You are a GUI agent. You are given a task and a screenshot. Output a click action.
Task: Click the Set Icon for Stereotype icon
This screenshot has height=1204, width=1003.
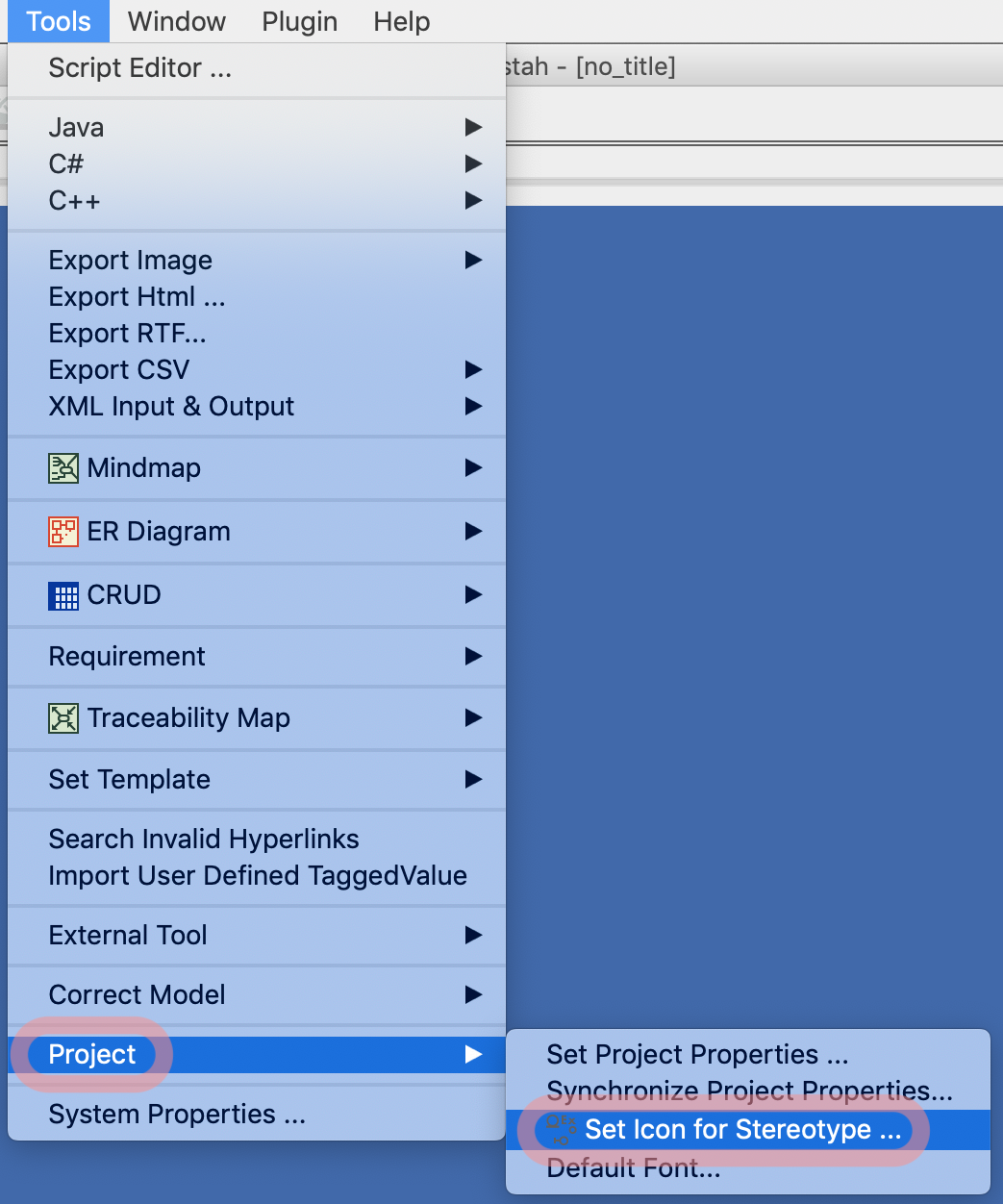pos(561,1130)
